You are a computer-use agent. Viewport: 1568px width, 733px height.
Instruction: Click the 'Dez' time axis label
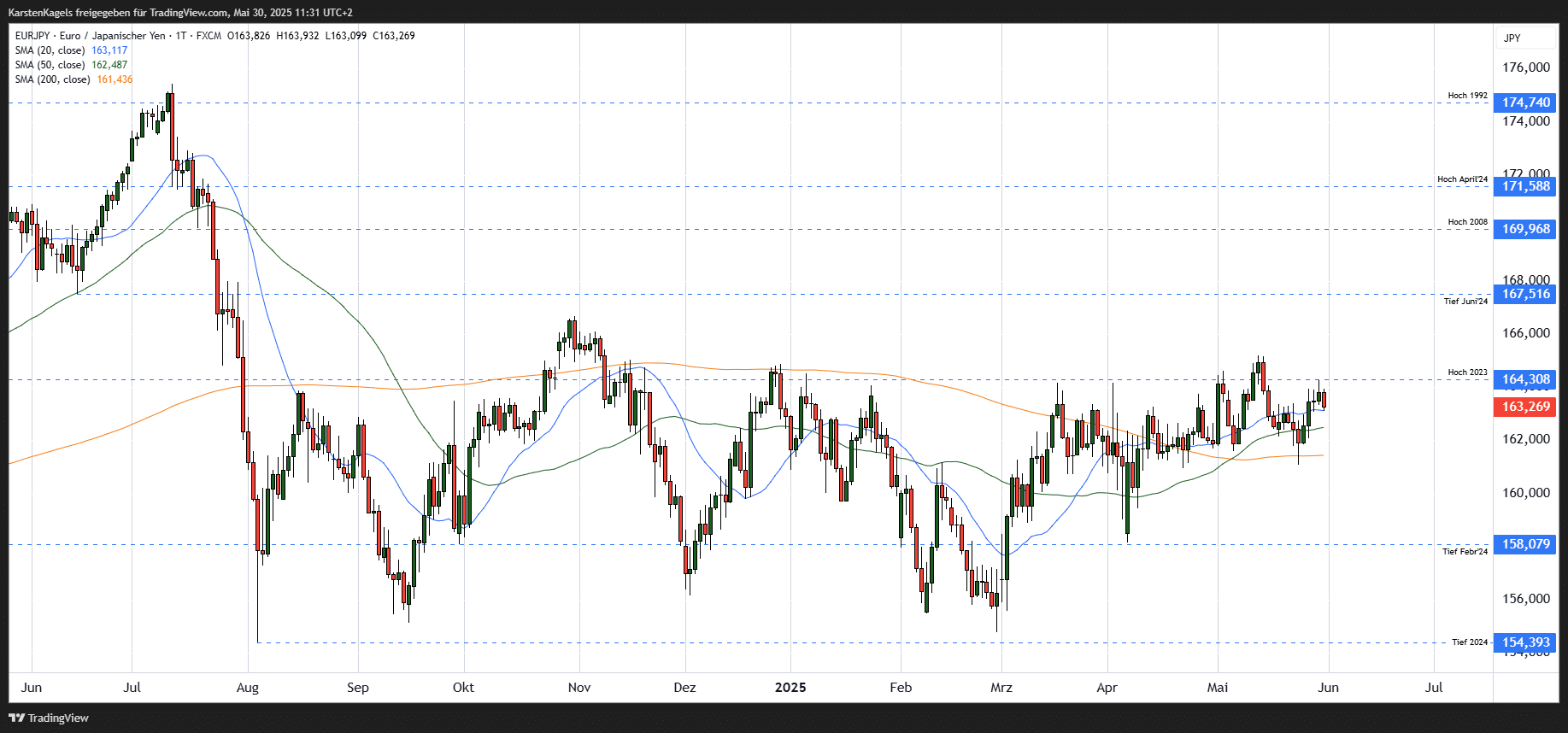(684, 688)
